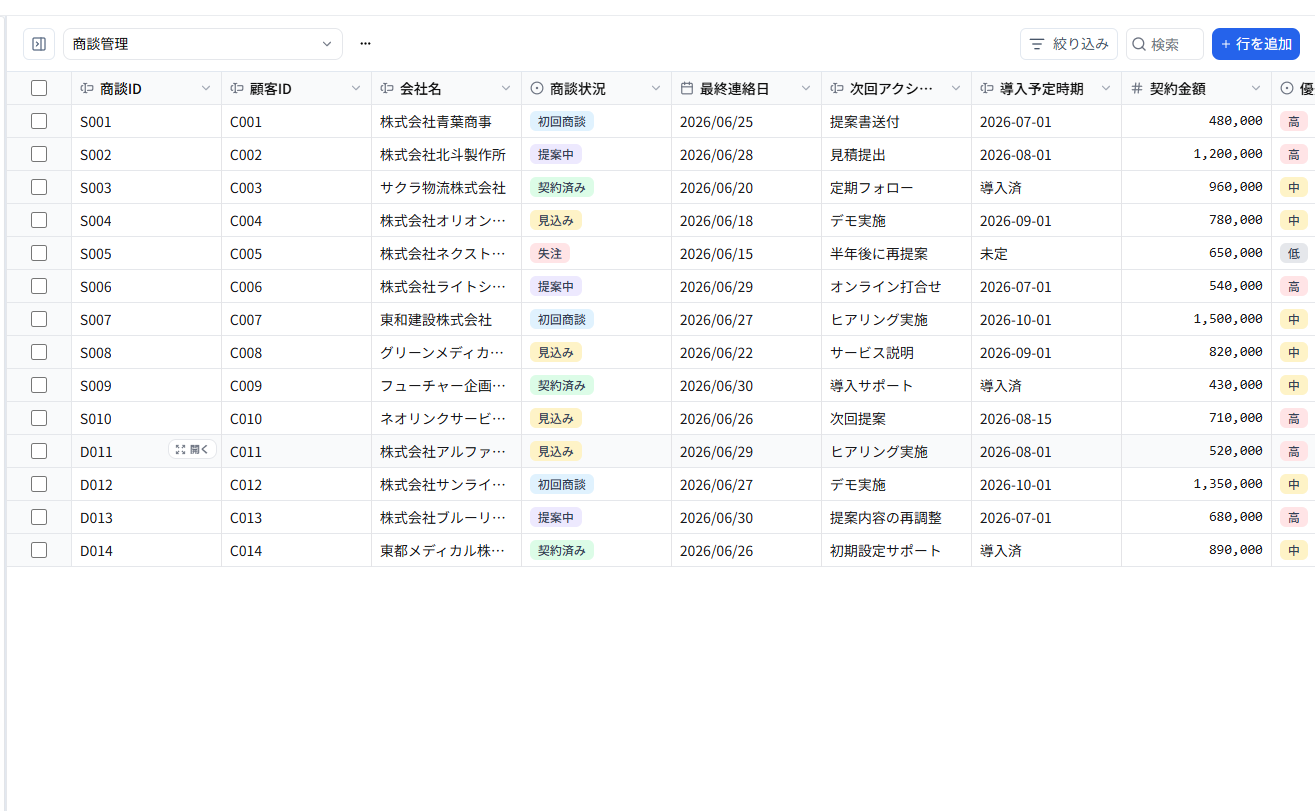This screenshot has height=811, width=1315.
Task: Click the 初回商談 status tag in row S001
Action: (562, 122)
